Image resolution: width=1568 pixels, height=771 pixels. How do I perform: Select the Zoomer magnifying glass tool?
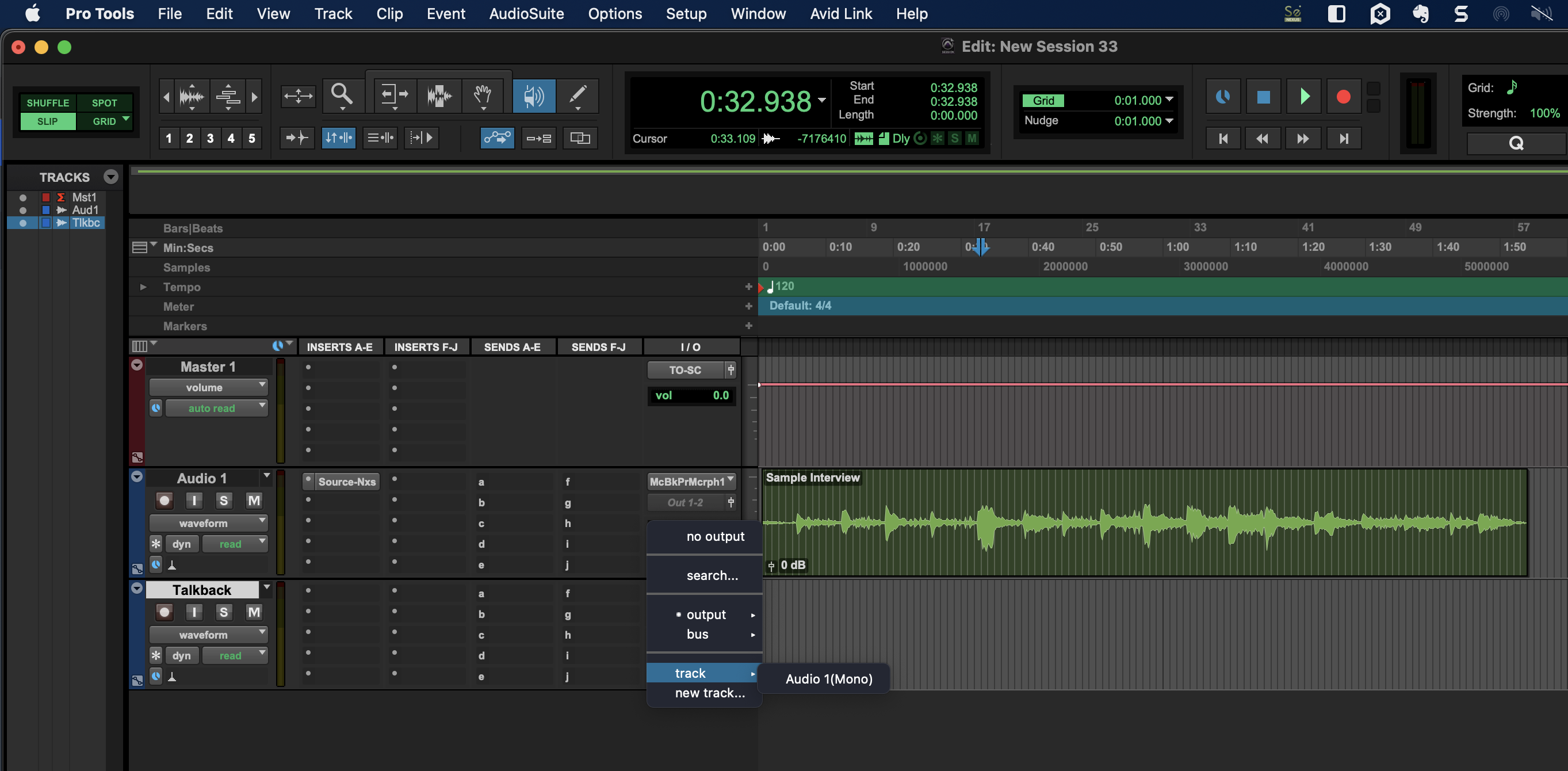(341, 94)
